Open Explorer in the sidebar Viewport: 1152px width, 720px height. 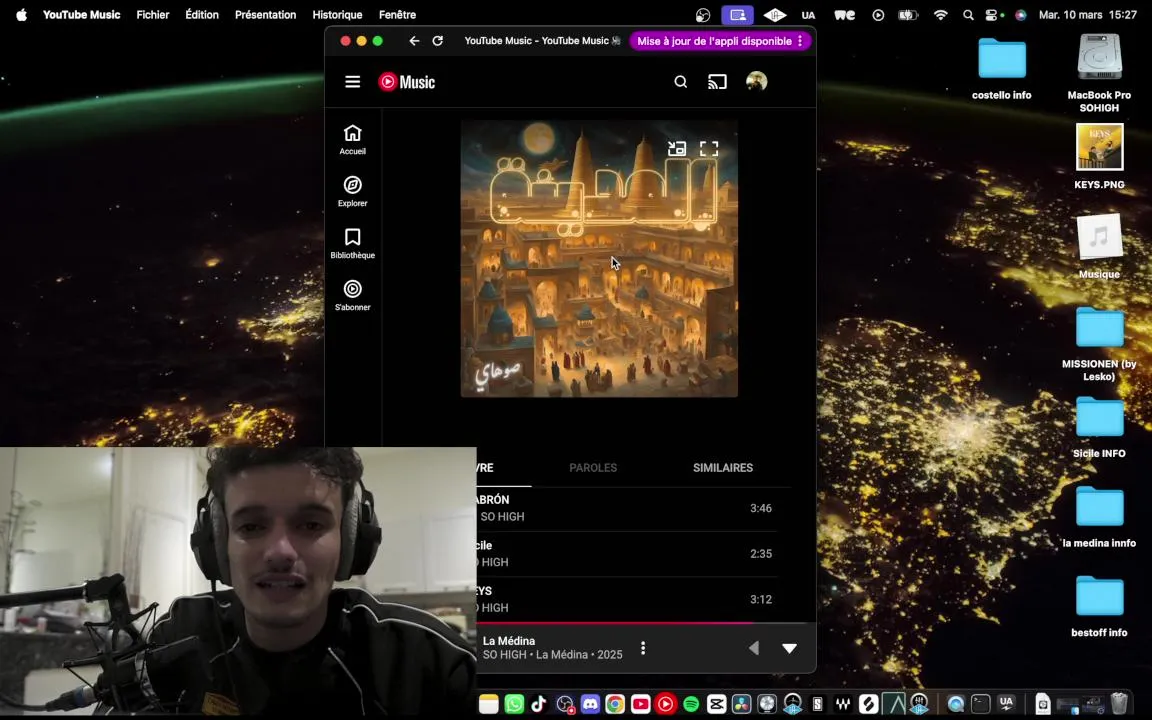click(353, 191)
